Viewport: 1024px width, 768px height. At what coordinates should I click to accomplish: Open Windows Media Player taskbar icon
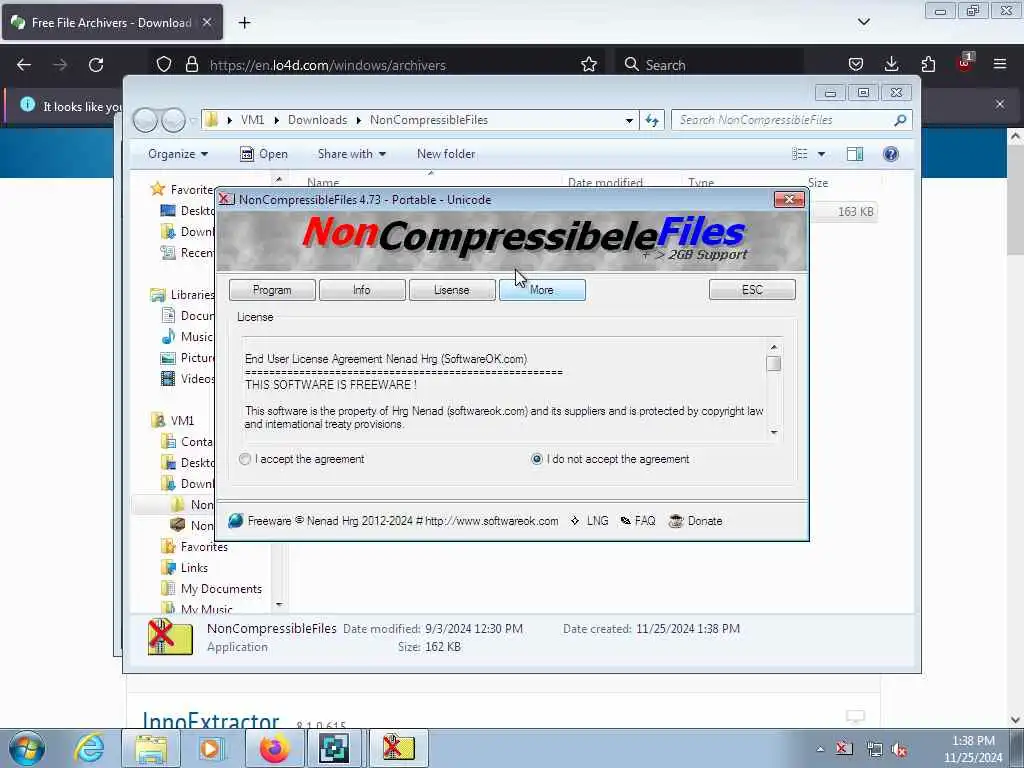pyautogui.click(x=212, y=748)
